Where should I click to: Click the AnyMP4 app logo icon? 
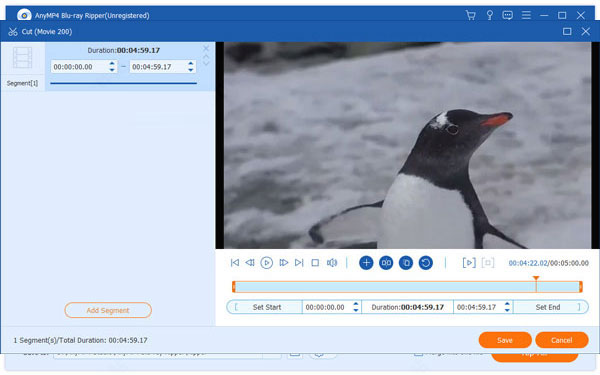click(x=24, y=15)
